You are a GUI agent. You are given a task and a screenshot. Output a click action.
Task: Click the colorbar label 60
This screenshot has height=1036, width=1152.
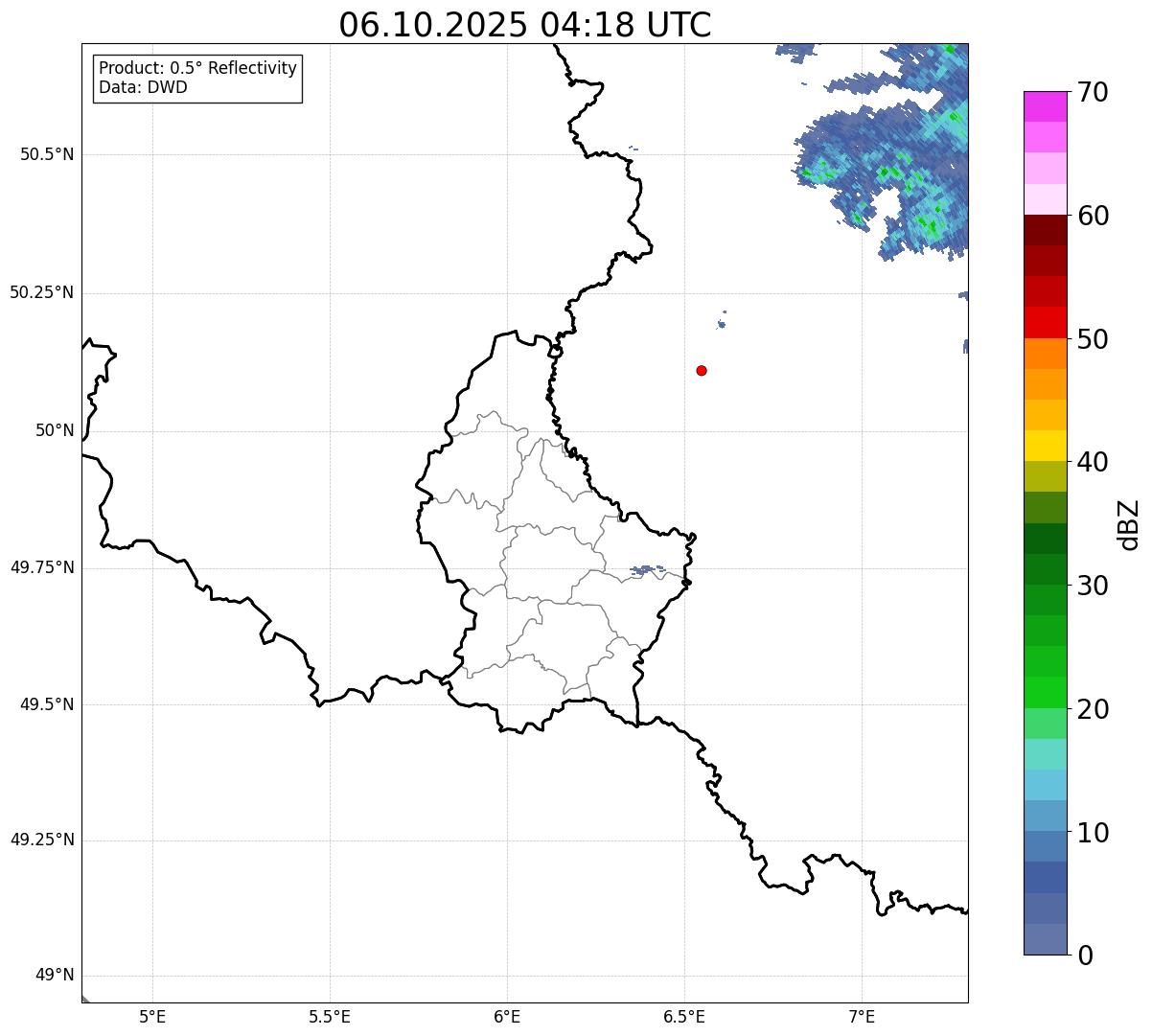[x=1093, y=216]
